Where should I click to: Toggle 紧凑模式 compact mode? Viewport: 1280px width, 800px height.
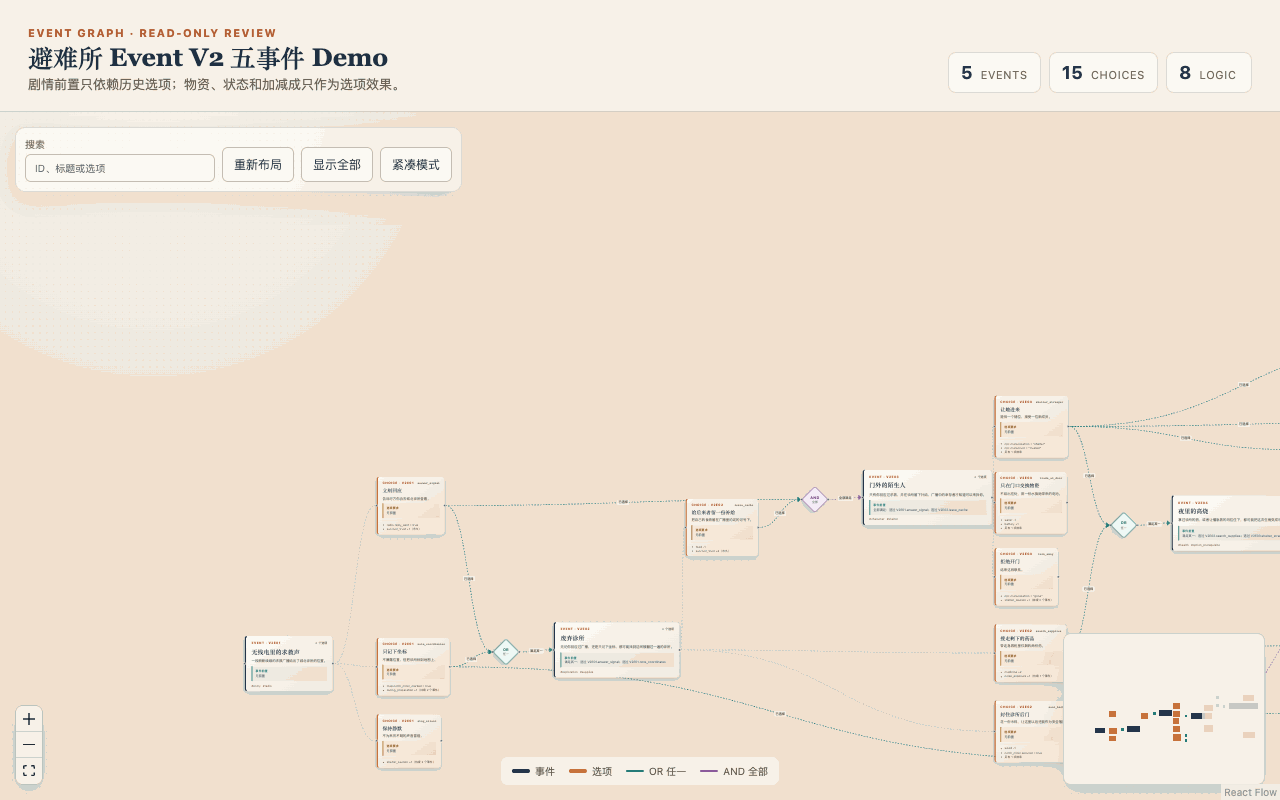[416, 165]
